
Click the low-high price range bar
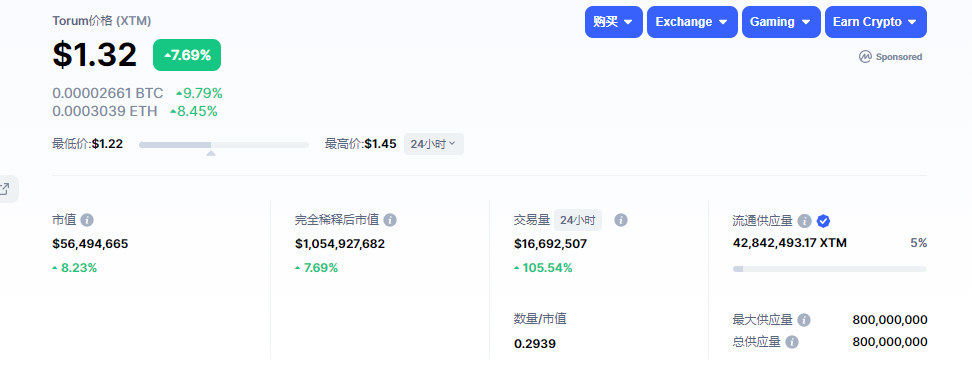224,145
